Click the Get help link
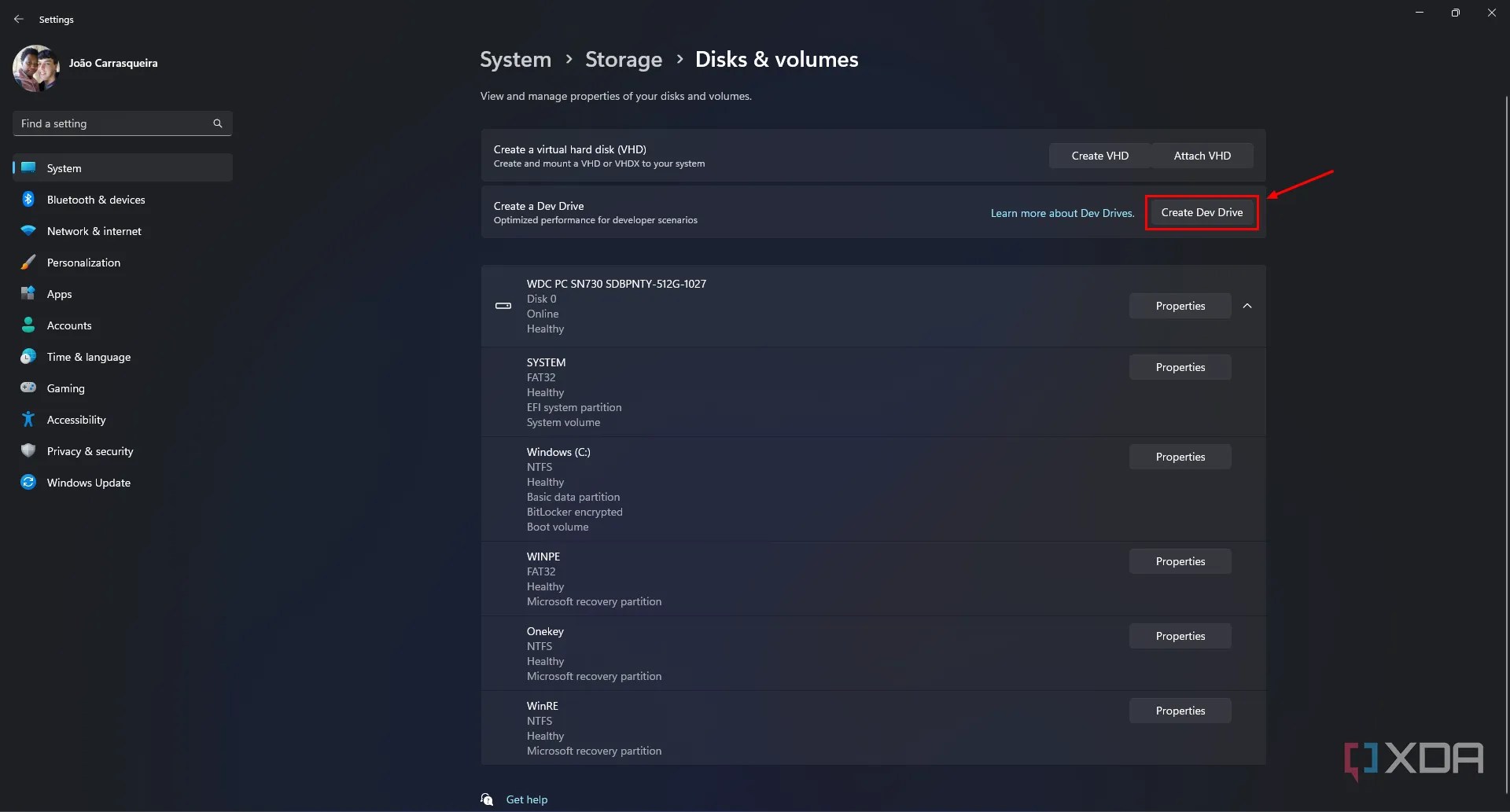Image resolution: width=1510 pixels, height=812 pixels. click(x=526, y=799)
